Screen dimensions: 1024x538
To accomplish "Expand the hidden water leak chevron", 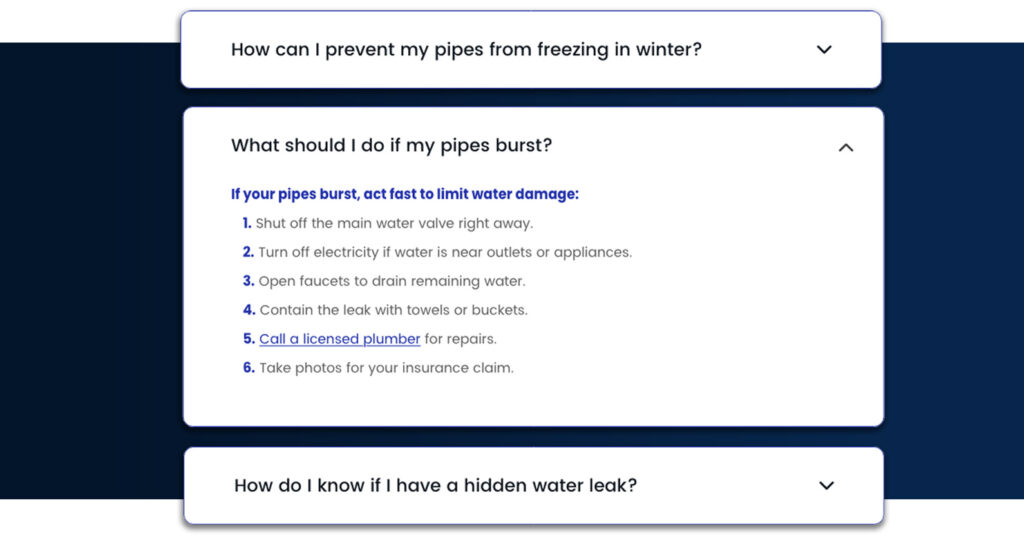I will click(826, 486).
